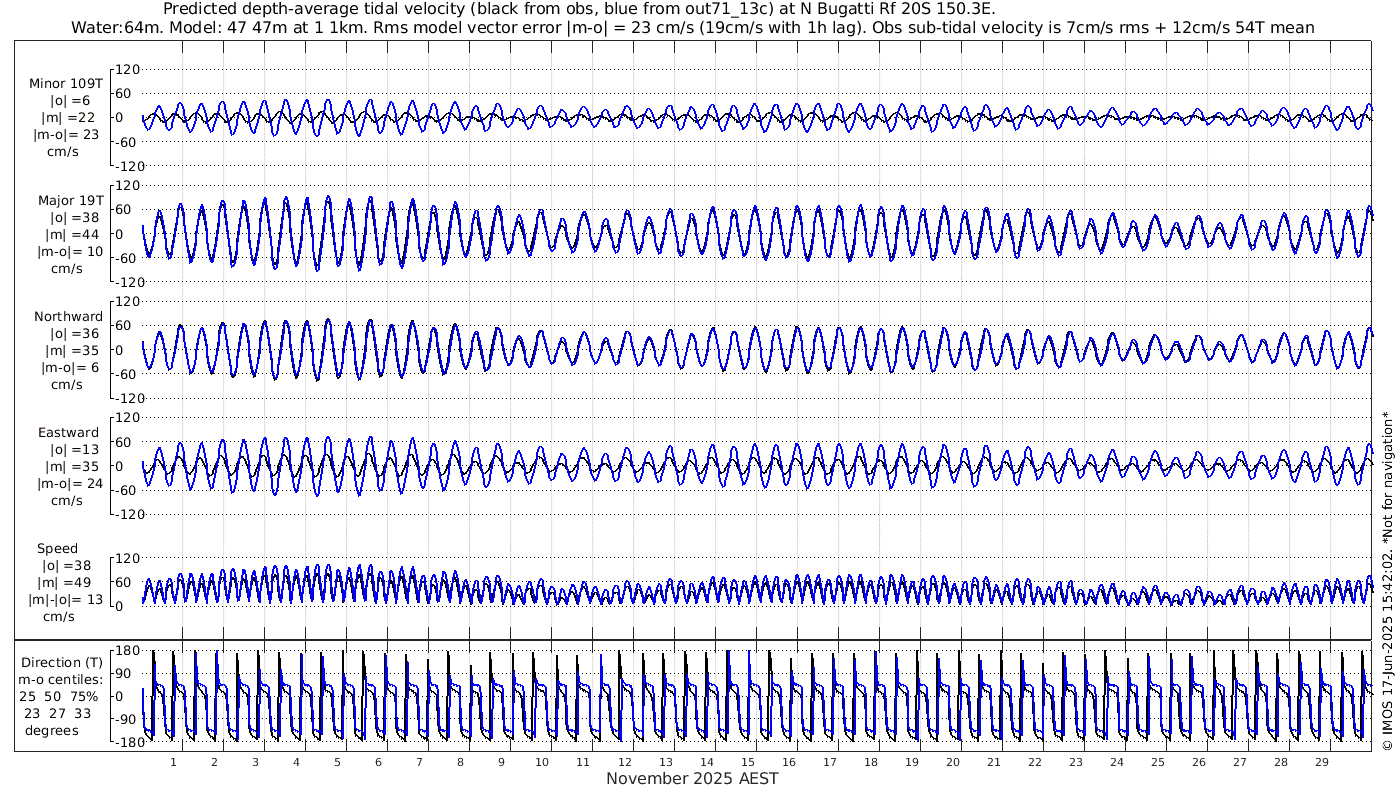Click the '|m-o|= 10' Major axis error value
This screenshot has width=1400, height=800.
68,252
